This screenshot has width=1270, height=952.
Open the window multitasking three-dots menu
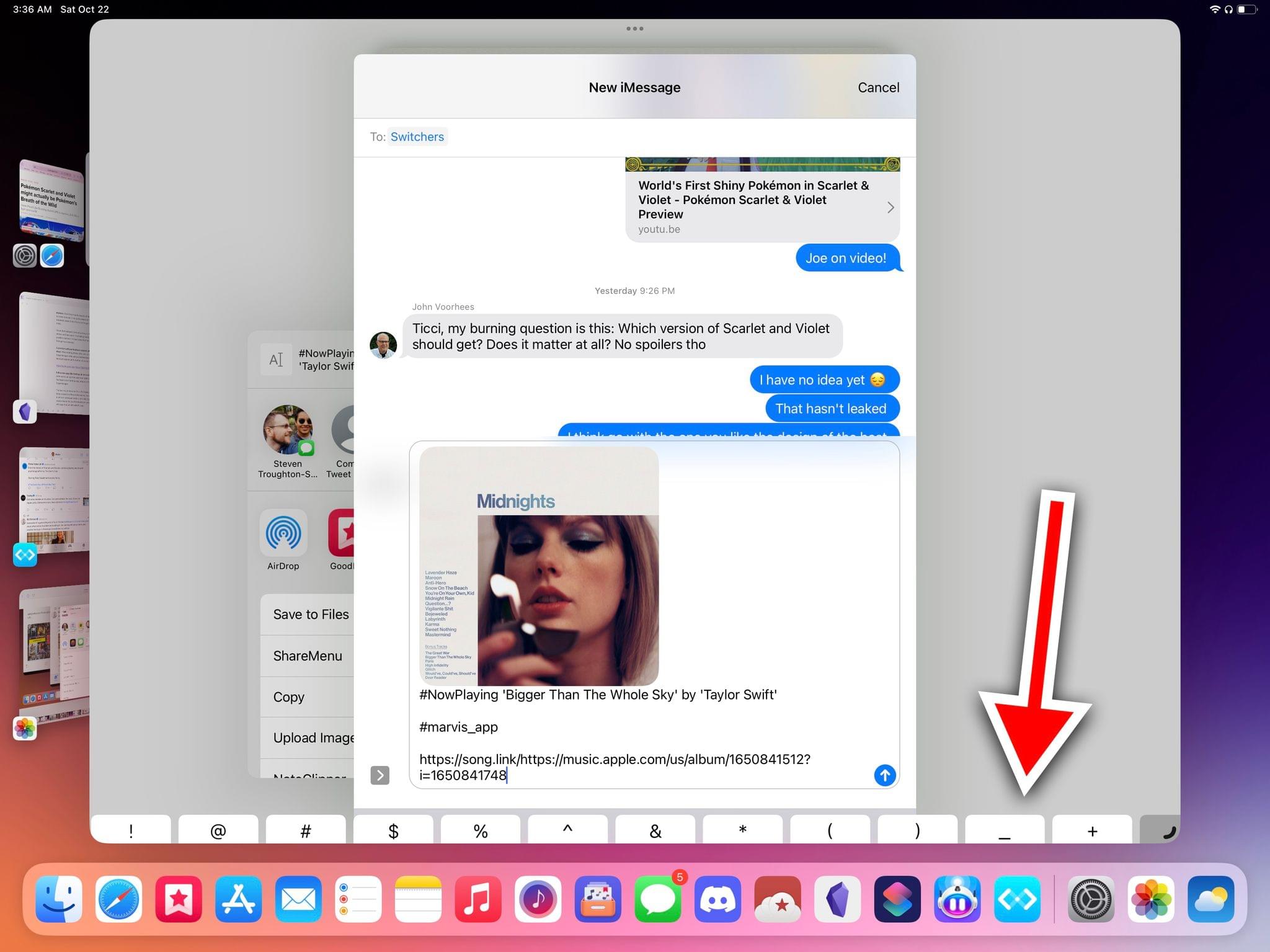634,29
